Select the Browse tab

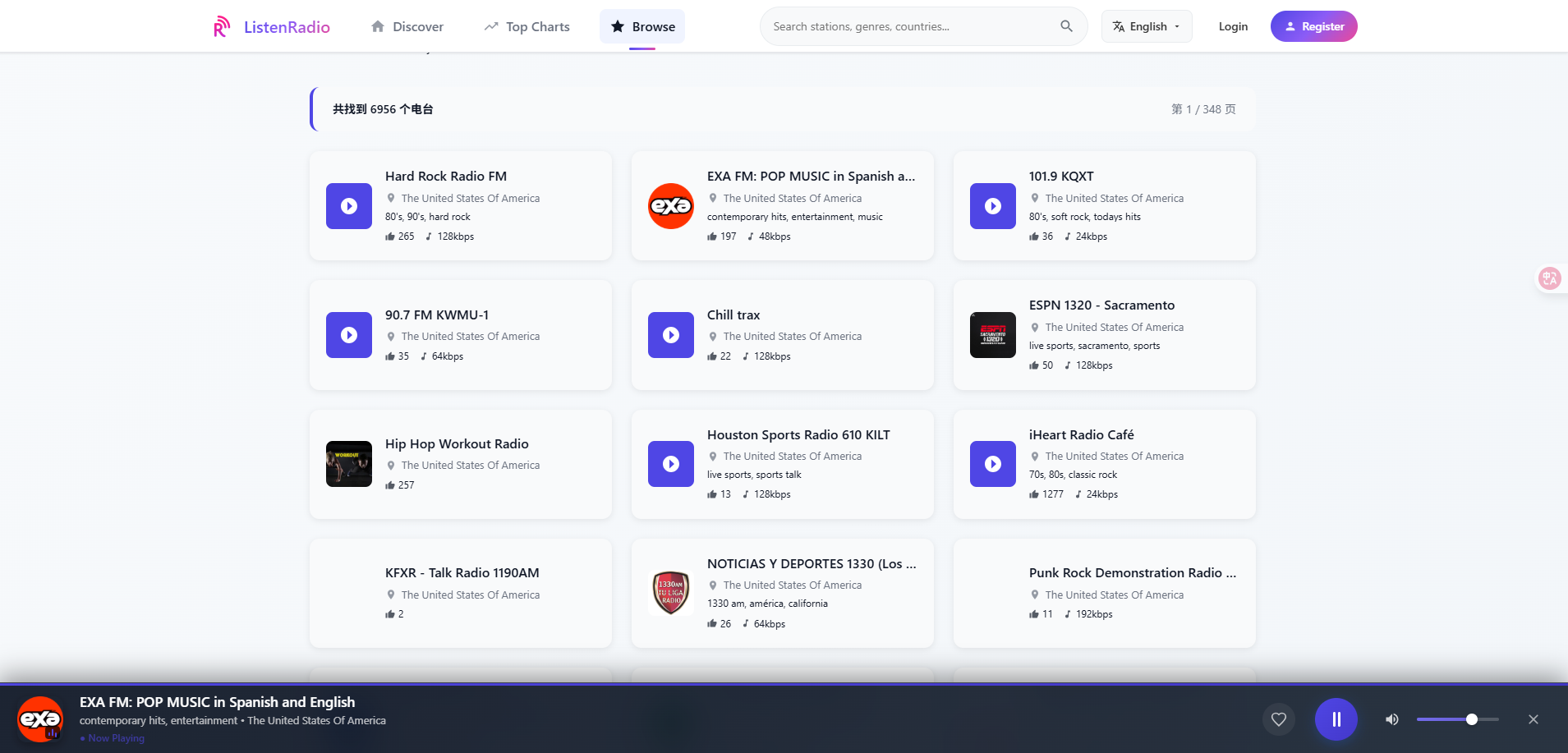(x=642, y=26)
